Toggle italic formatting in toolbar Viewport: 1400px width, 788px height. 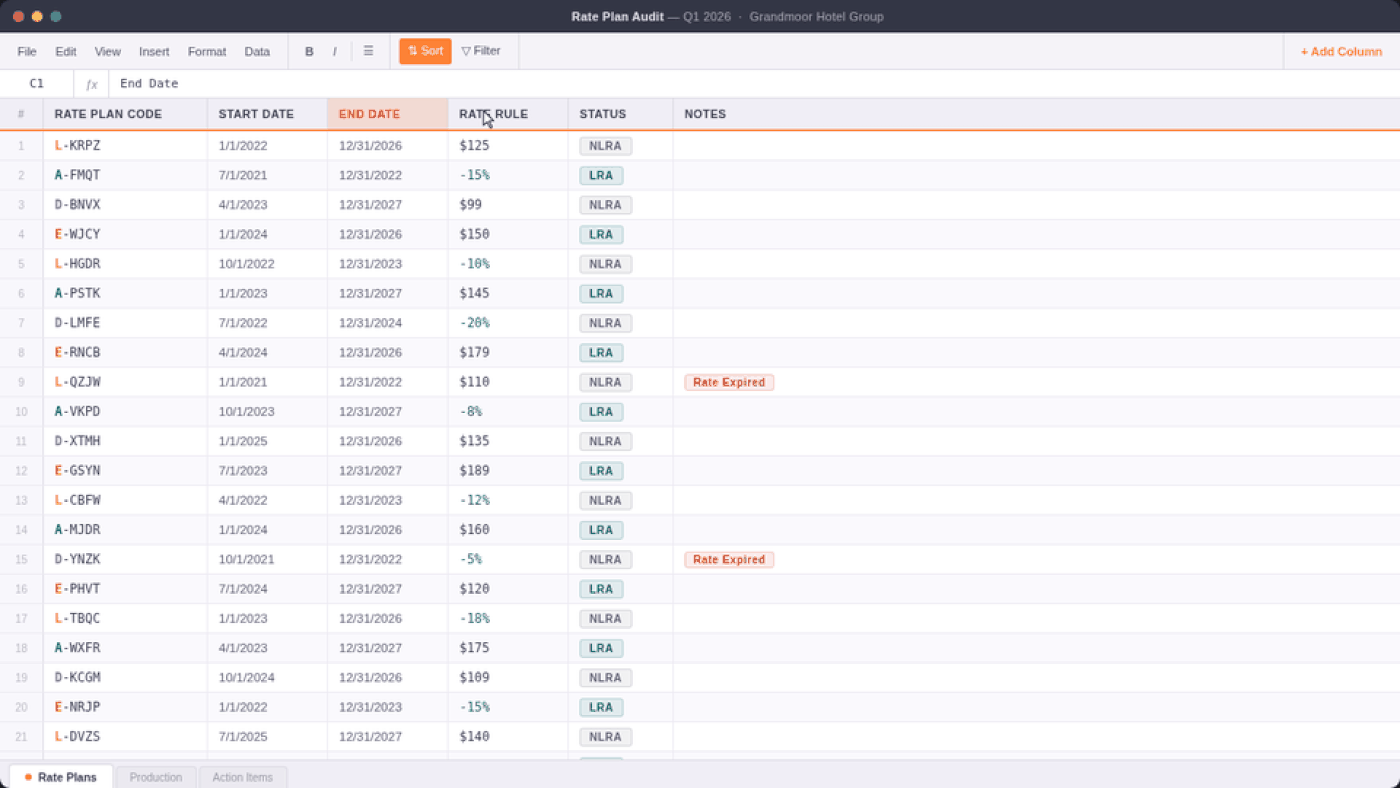(334, 52)
